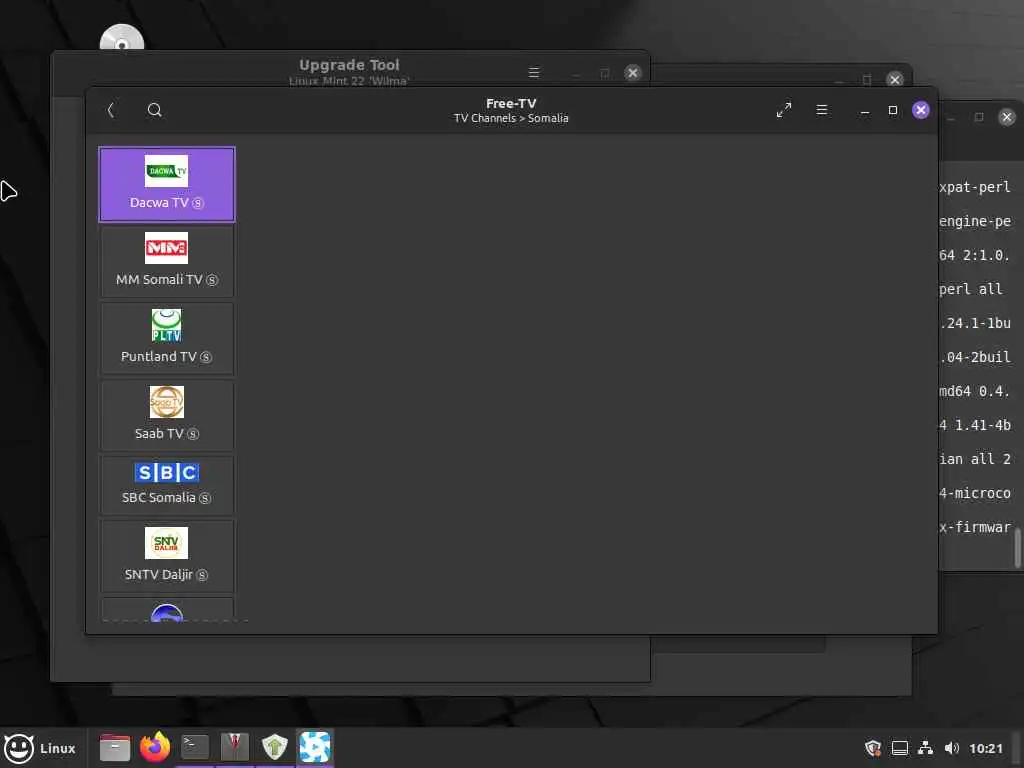Click the Saab TV round logo
The image size is (1024, 768).
pyautogui.click(x=167, y=402)
